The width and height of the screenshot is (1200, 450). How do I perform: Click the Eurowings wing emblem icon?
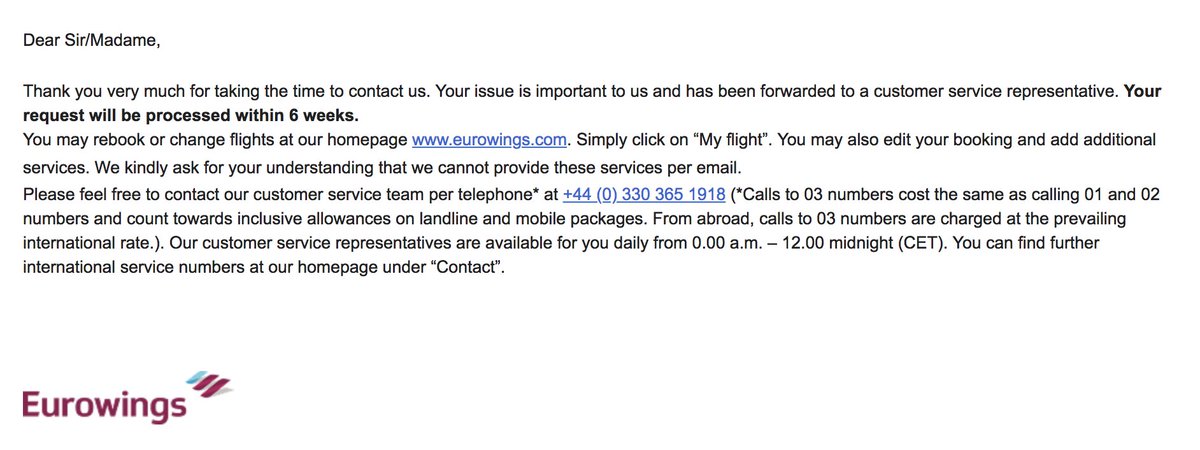coord(209,384)
